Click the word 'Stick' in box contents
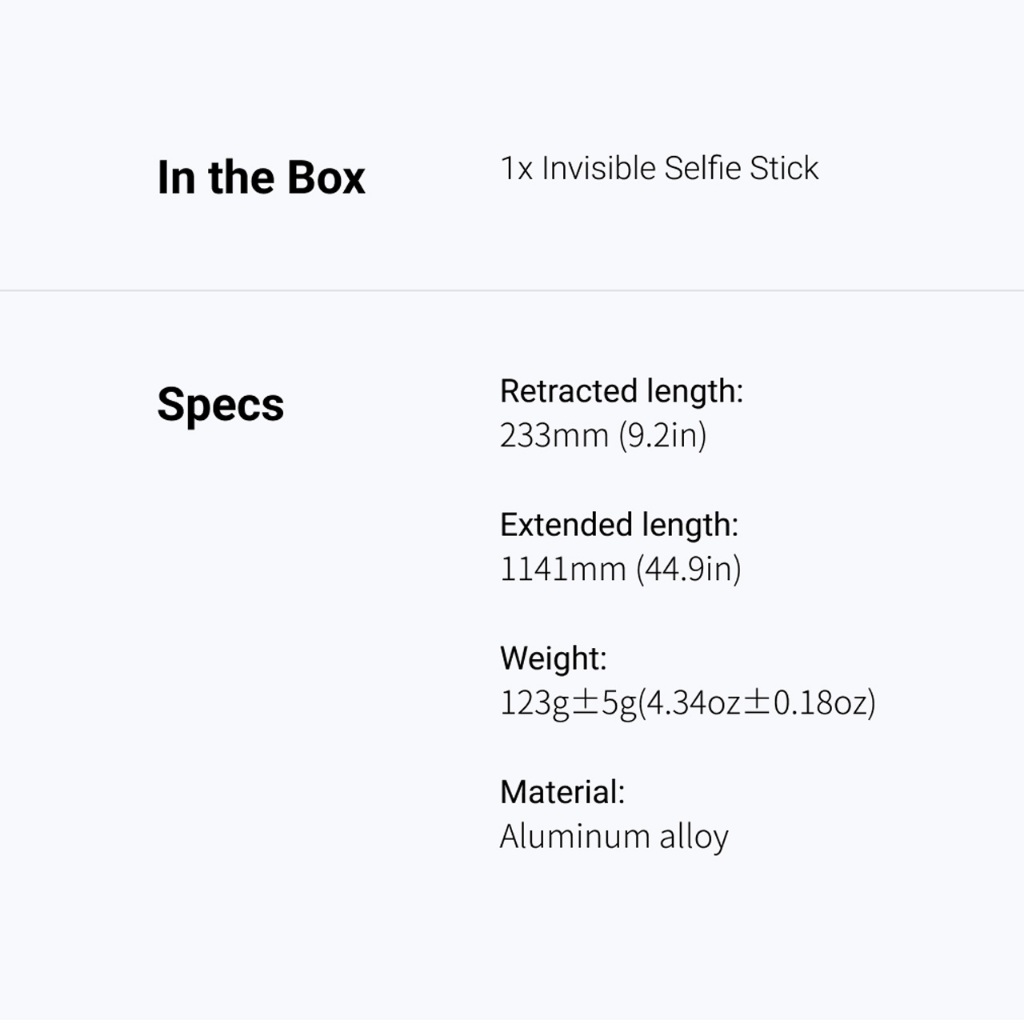The image size is (1024, 1024). coord(784,168)
